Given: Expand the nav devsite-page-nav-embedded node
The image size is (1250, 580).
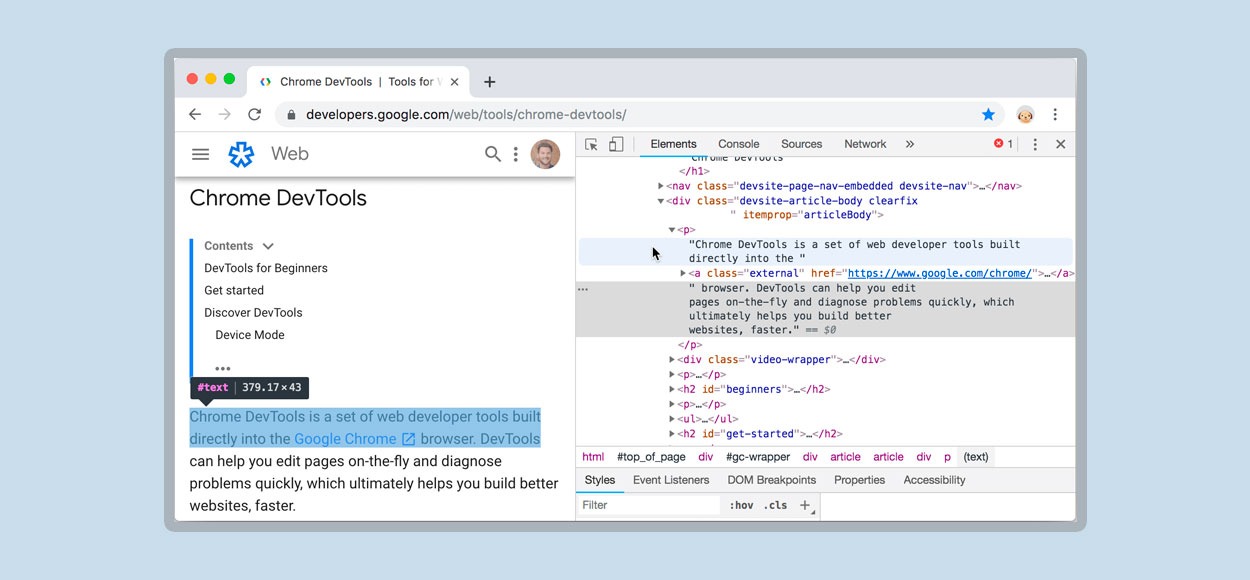Looking at the screenshot, I should coord(661,186).
